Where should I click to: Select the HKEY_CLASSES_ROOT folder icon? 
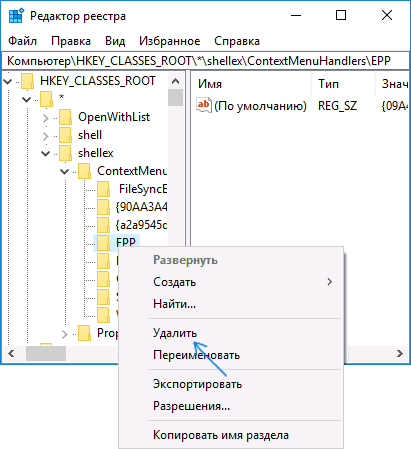coord(27,81)
